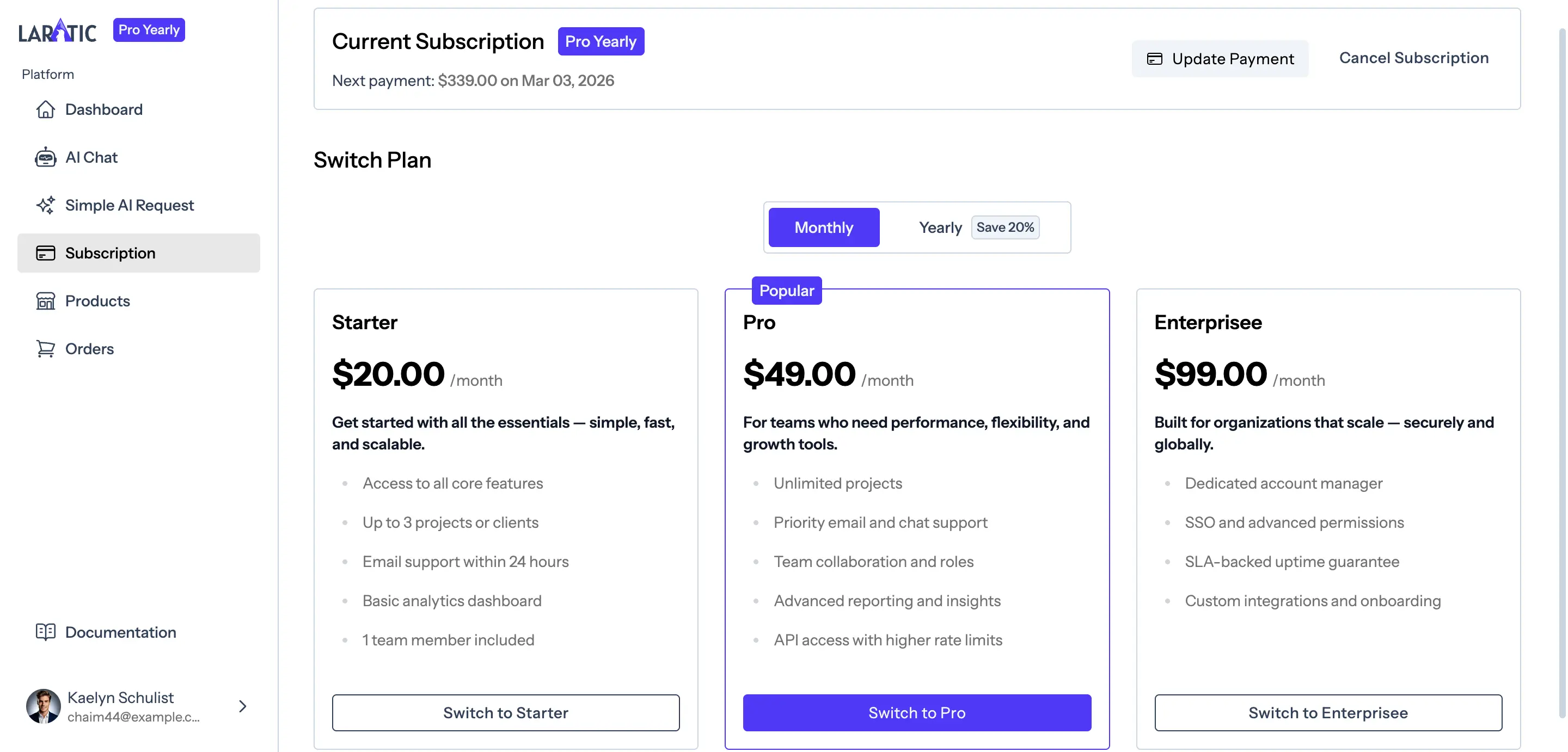Click the Save 20% badge
Viewport: 1568px width, 752px height.
[x=1005, y=227]
